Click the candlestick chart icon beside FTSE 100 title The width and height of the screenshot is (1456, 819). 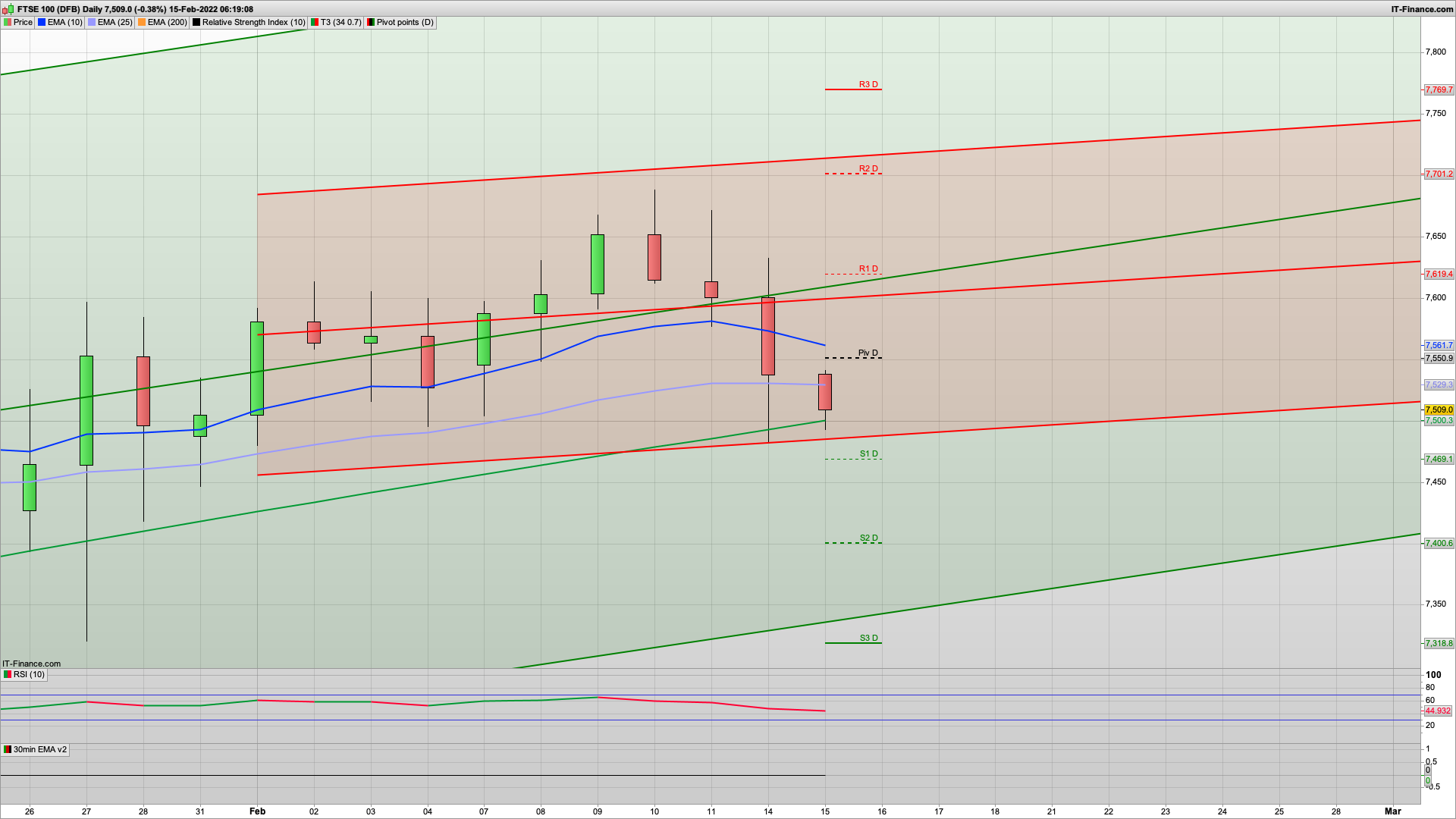pyautogui.click(x=9, y=9)
